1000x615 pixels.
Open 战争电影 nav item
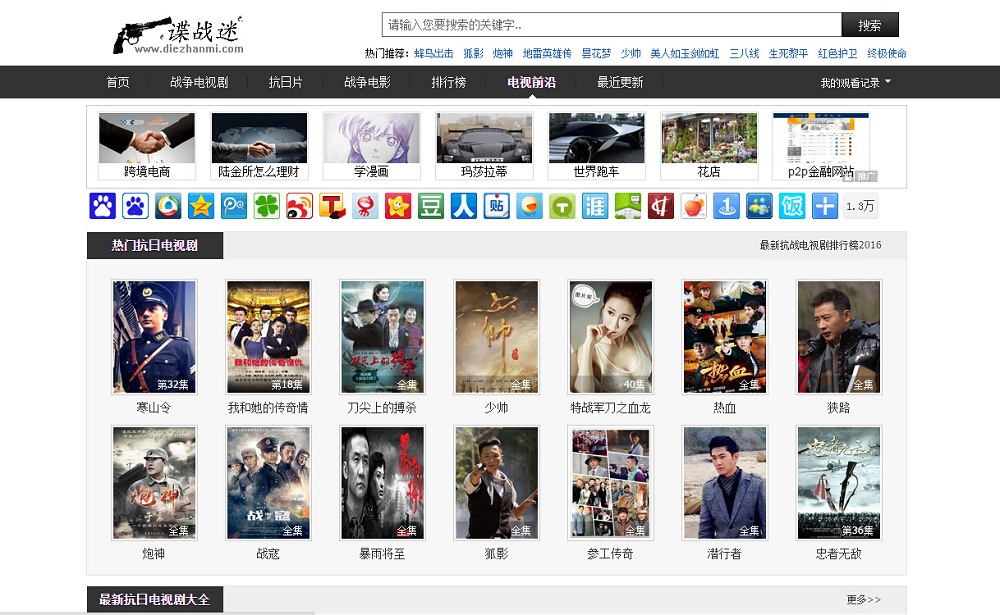(x=367, y=82)
